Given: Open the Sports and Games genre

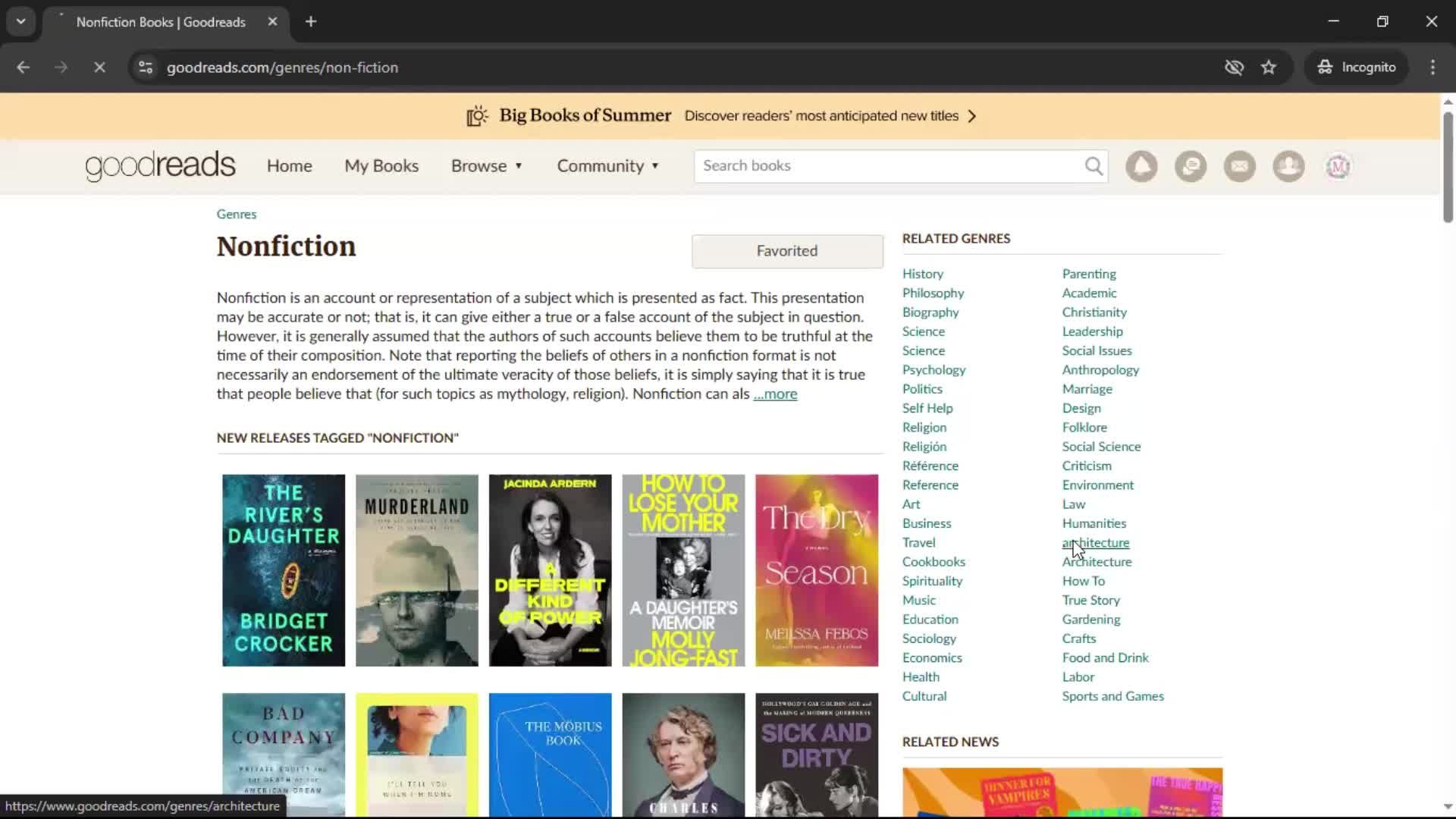Looking at the screenshot, I should 1112,696.
